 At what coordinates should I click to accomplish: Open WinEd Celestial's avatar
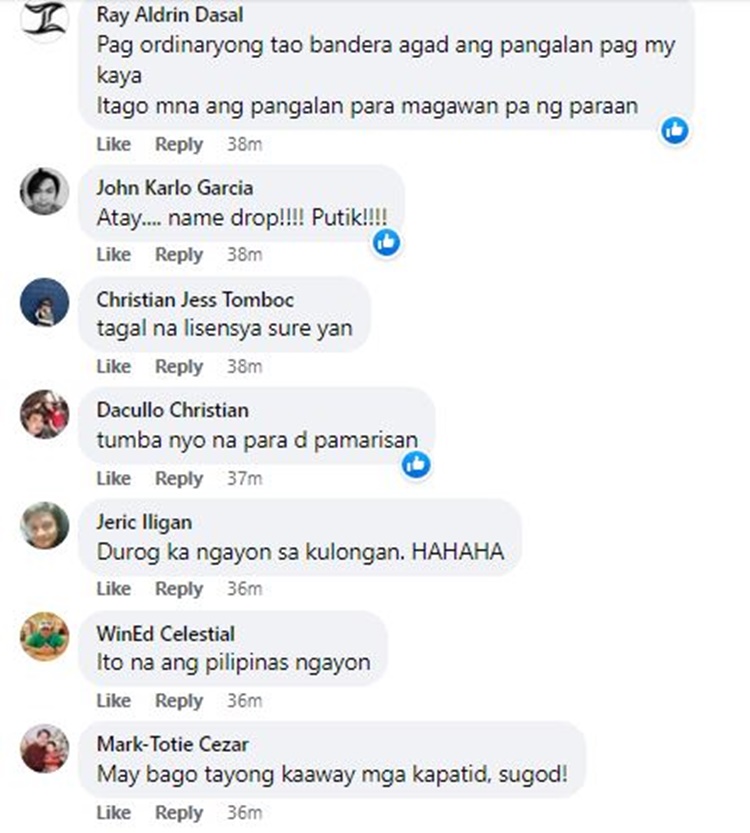point(45,636)
